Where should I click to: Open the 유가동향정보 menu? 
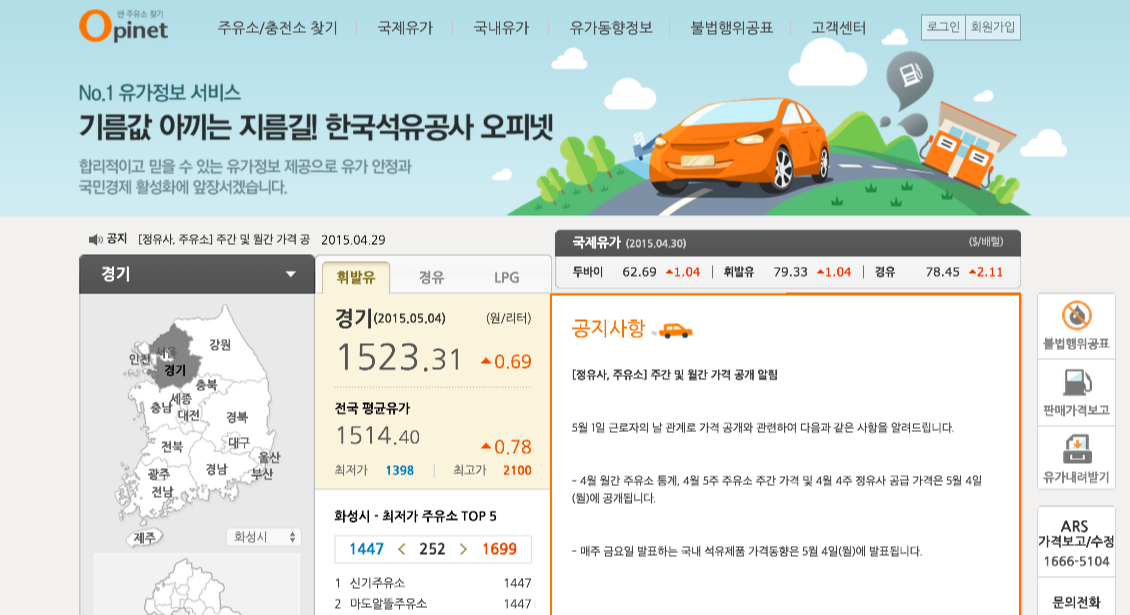pyautogui.click(x=610, y=28)
